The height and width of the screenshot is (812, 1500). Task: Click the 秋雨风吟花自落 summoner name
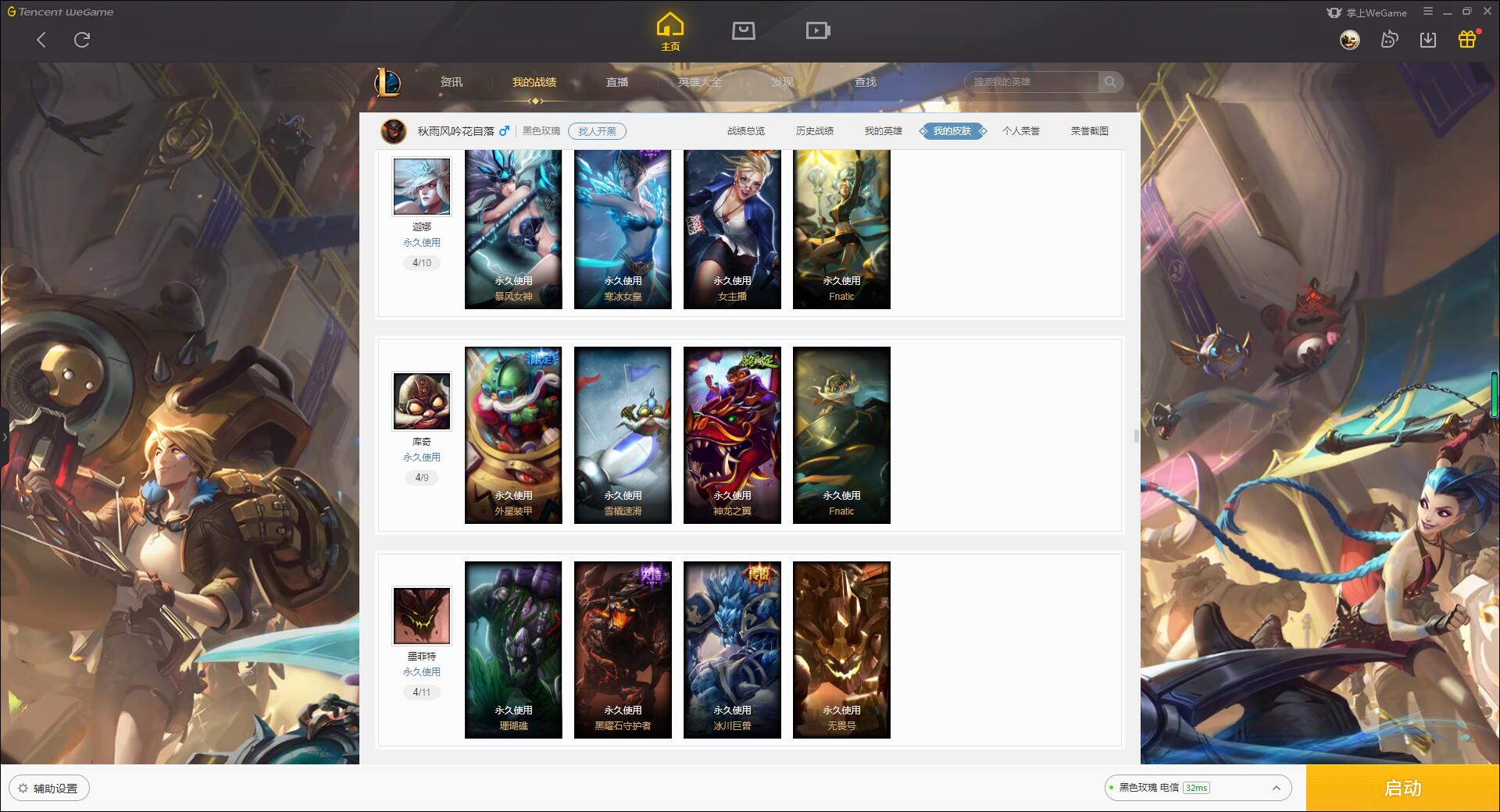pyautogui.click(x=456, y=131)
